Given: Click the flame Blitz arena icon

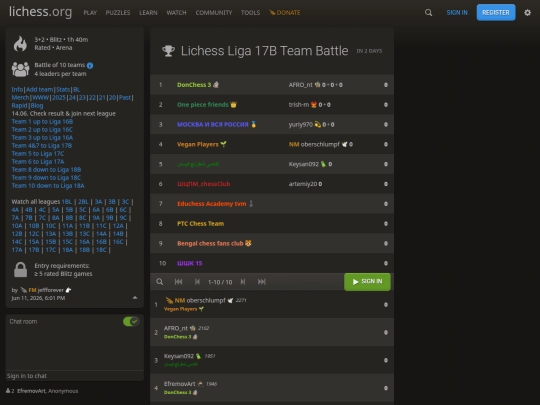Looking at the screenshot, I should pyautogui.click(x=20, y=44).
